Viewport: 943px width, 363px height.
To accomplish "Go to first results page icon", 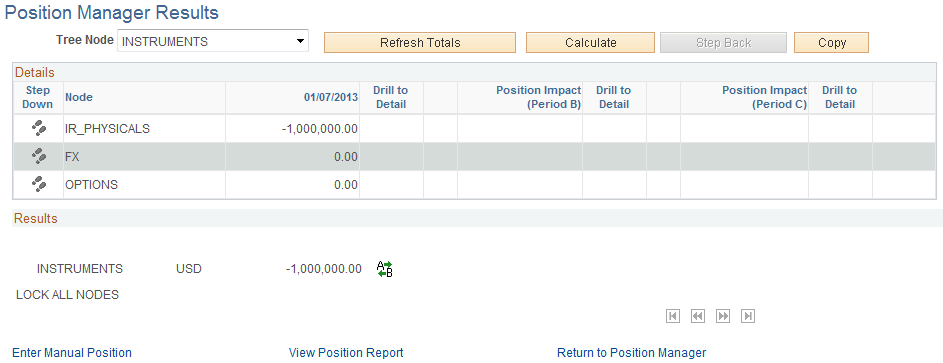I will (673, 316).
